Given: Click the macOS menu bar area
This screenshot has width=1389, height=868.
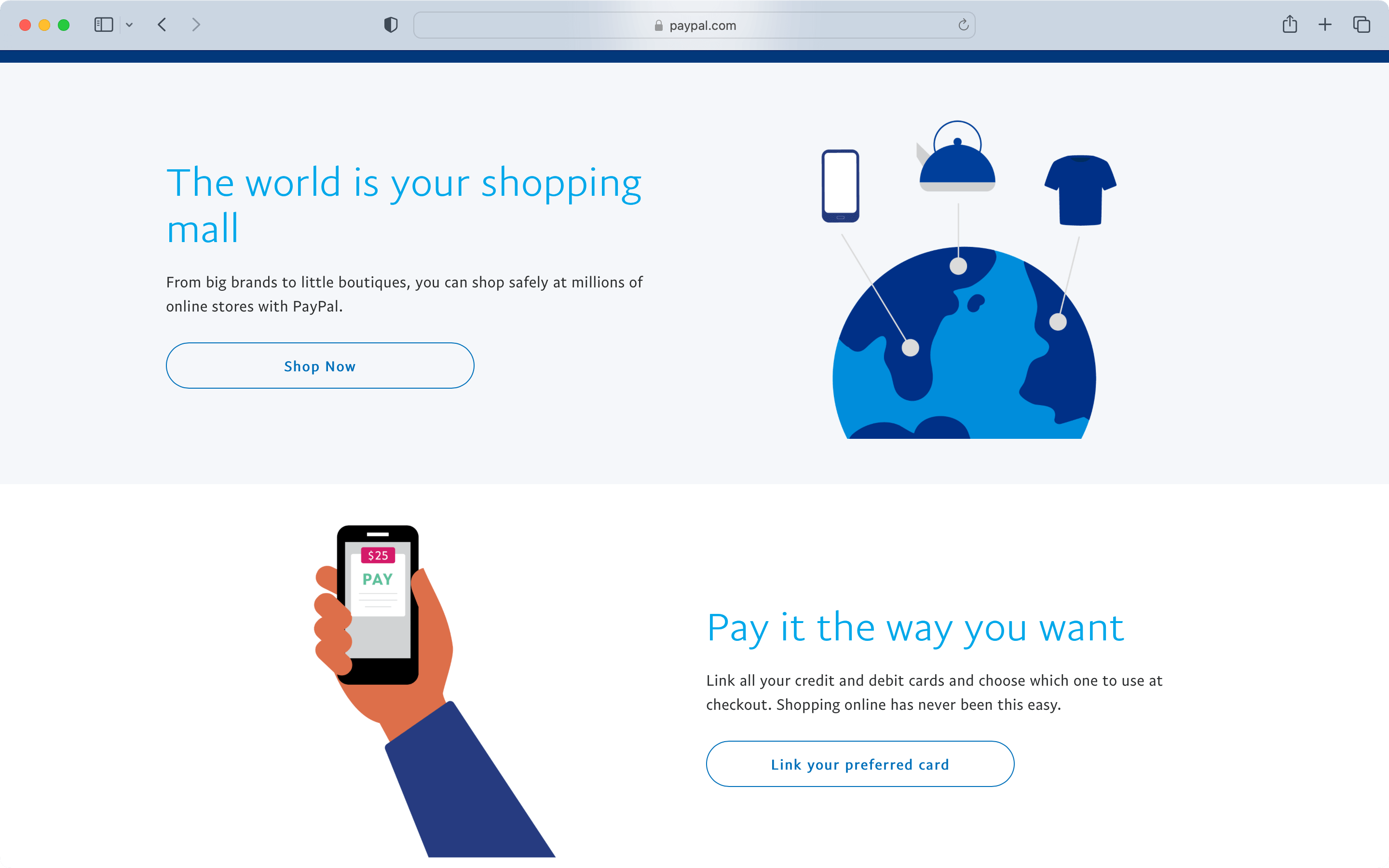Looking at the screenshot, I should 694,25.
